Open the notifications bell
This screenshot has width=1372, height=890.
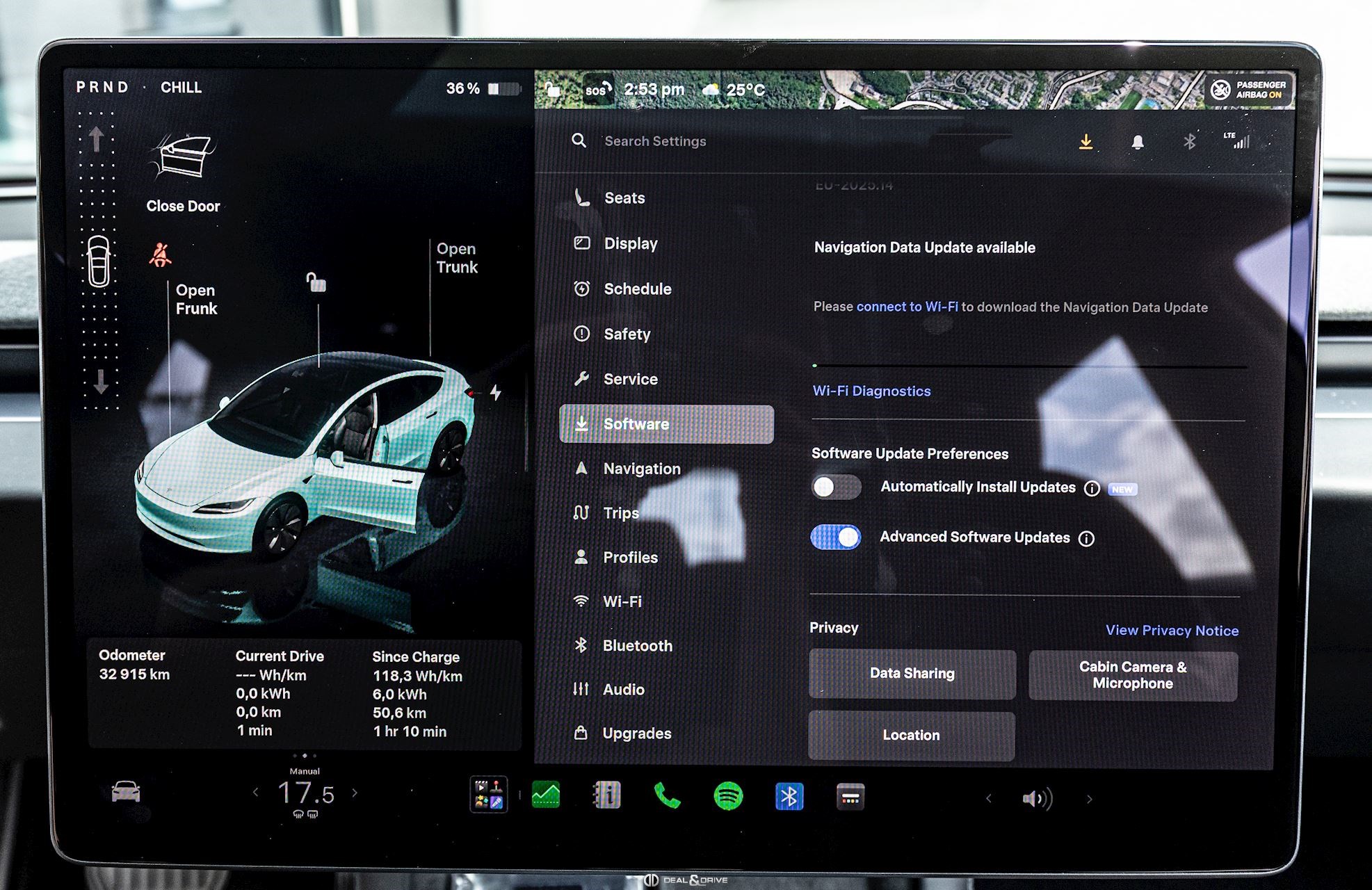[x=1138, y=143]
